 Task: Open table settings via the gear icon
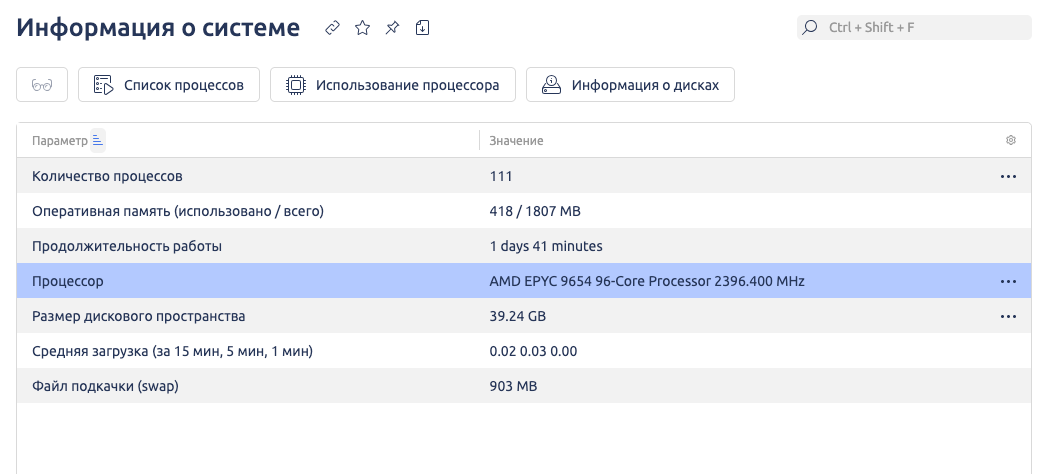(1010, 141)
